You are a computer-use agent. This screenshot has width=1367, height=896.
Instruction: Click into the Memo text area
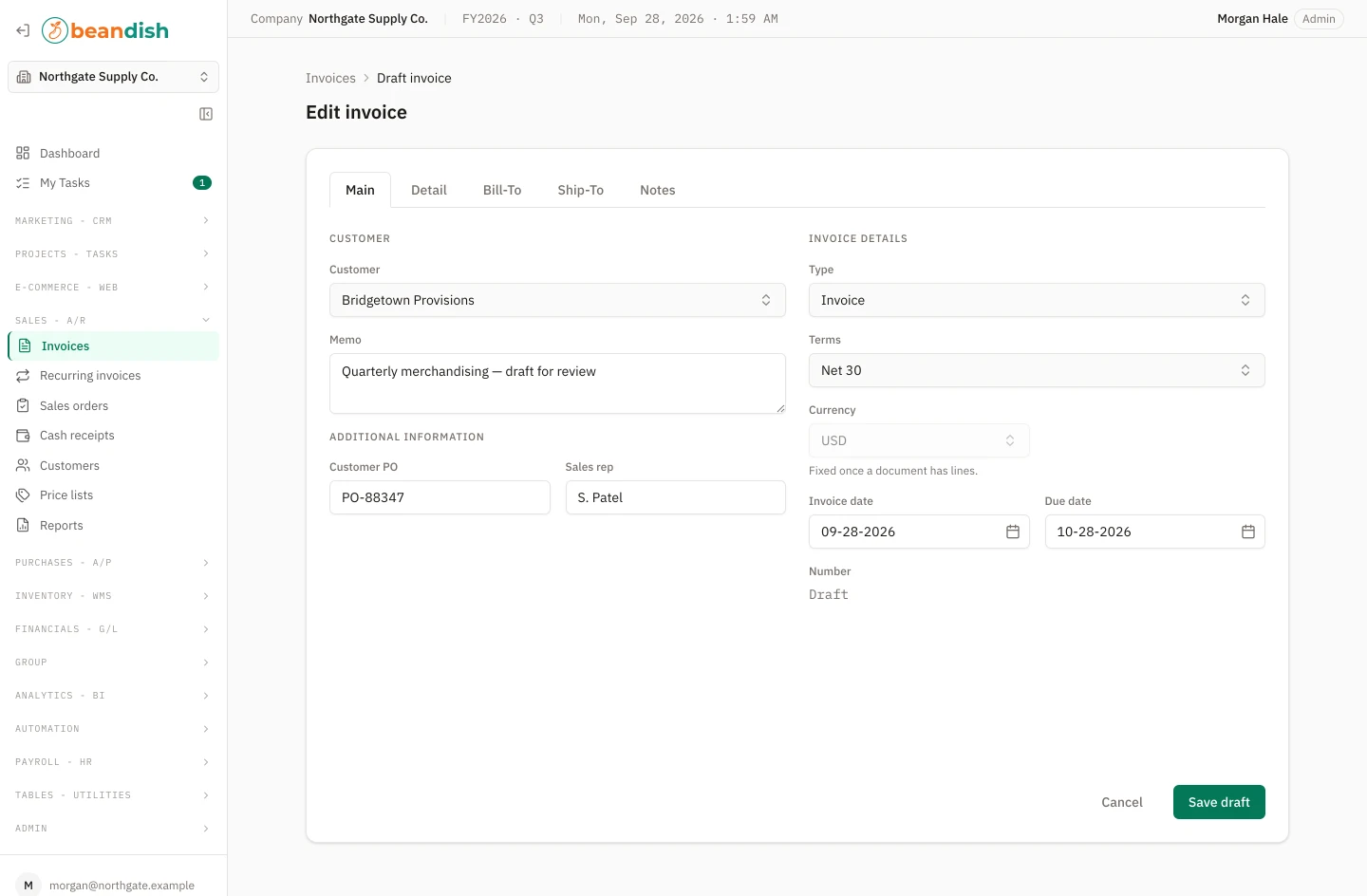(557, 383)
